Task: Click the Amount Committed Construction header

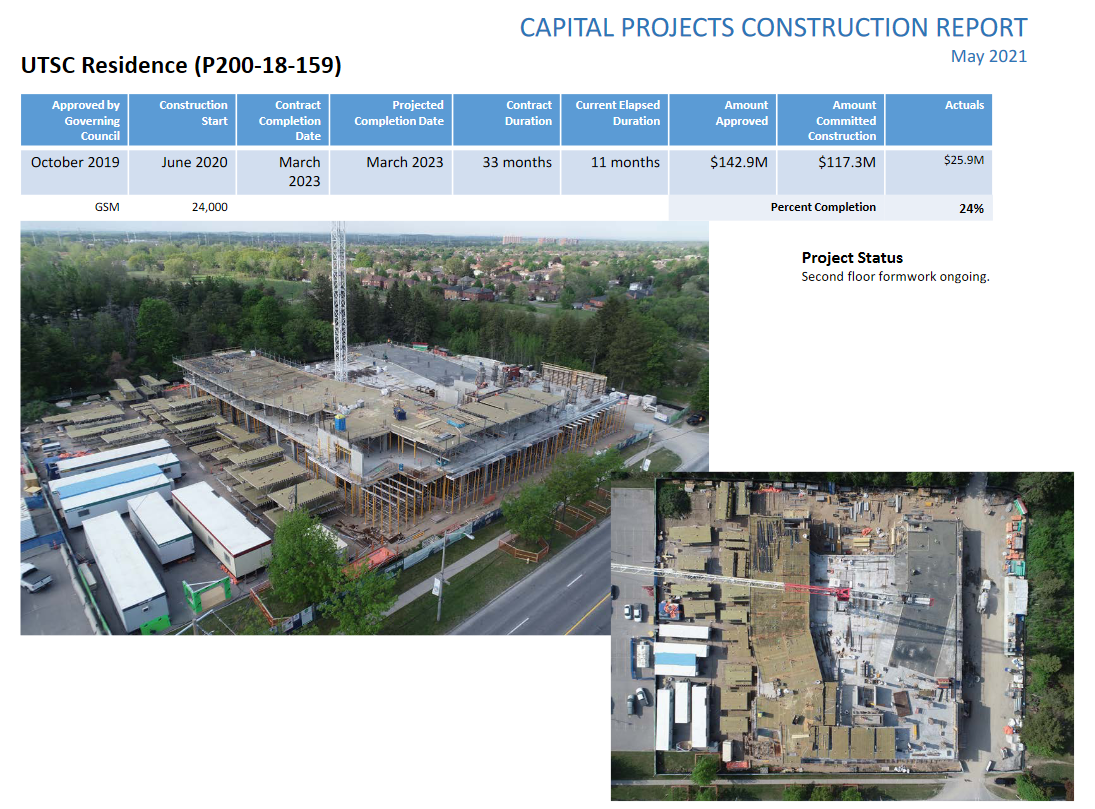Action: (831, 120)
